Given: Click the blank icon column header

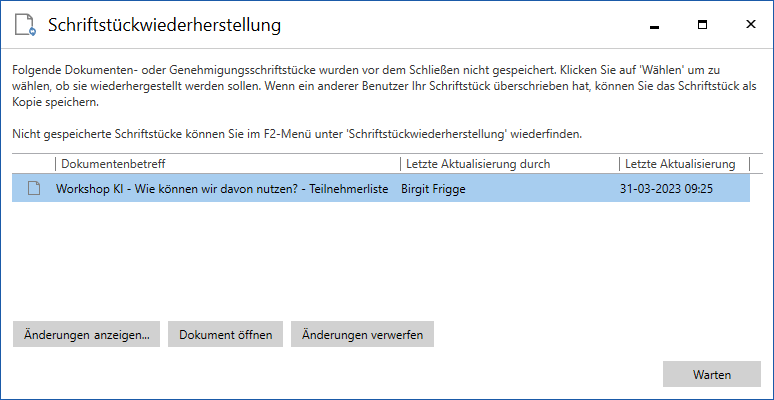Looking at the screenshot, I should click(x=34, y=164).
